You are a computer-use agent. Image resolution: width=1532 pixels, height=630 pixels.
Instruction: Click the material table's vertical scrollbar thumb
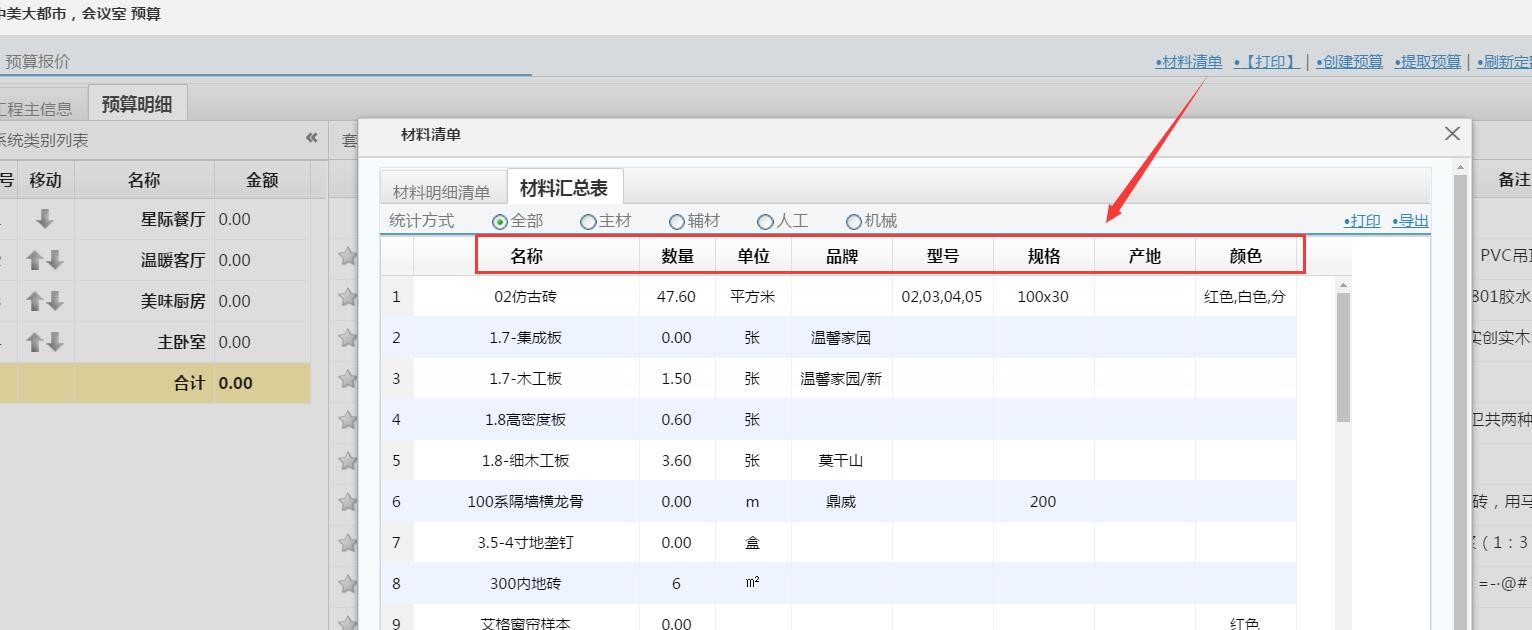tap(1343, 355)
